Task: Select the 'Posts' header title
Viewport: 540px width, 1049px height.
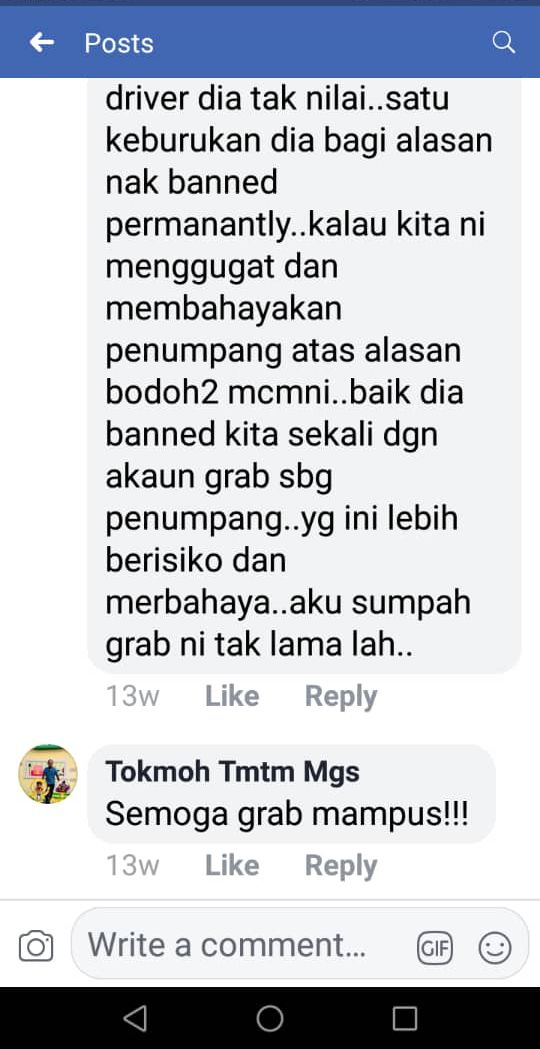Action: 118,43
